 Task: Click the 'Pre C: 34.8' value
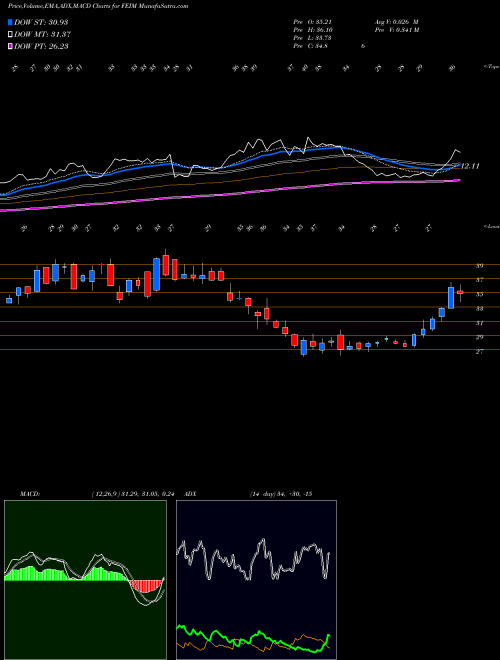311,46
